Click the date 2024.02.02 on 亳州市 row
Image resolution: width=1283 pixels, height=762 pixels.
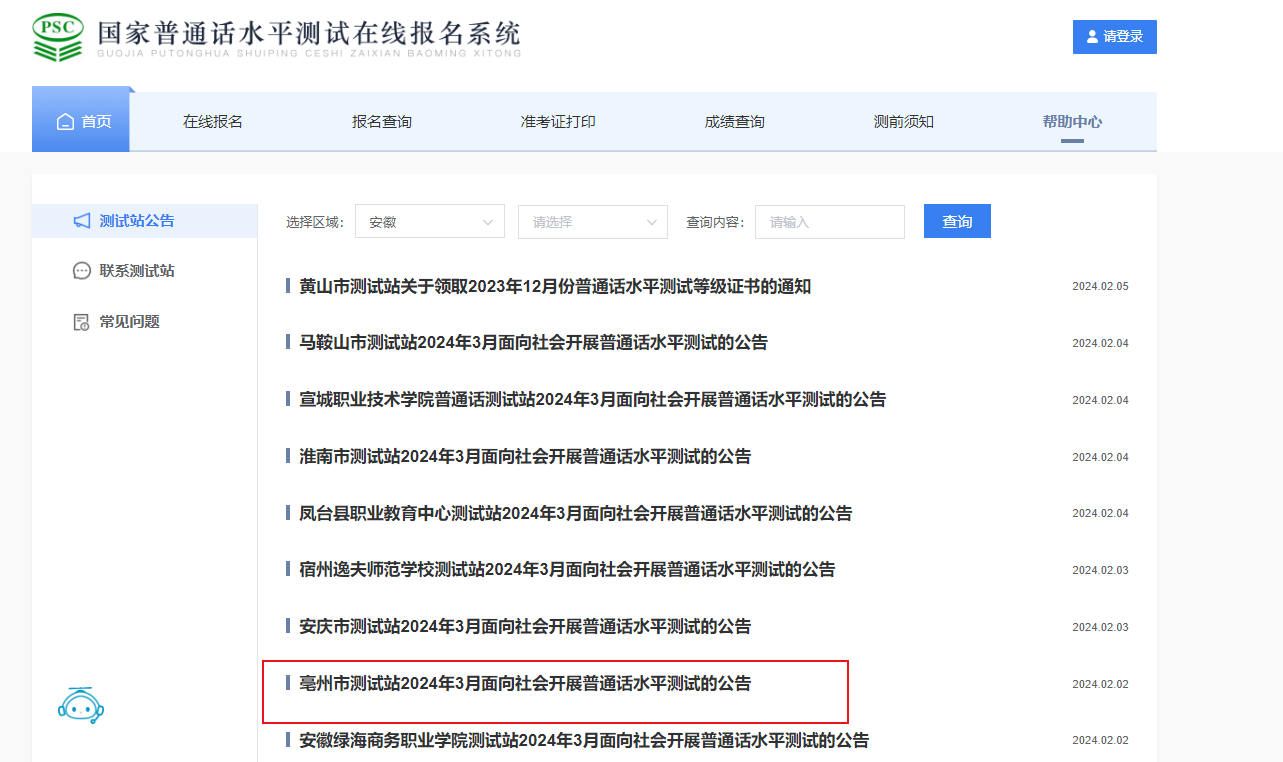coord(1100,684)
